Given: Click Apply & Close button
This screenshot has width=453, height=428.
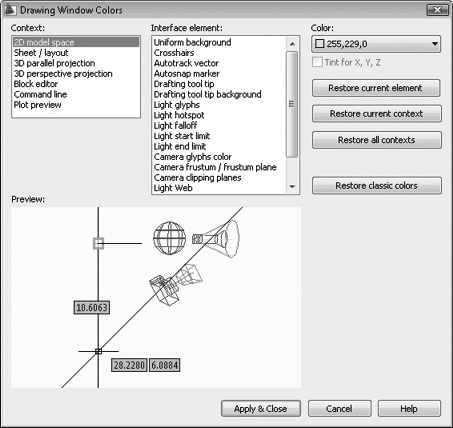Looking at the screenshot, I should click(261, 409).
